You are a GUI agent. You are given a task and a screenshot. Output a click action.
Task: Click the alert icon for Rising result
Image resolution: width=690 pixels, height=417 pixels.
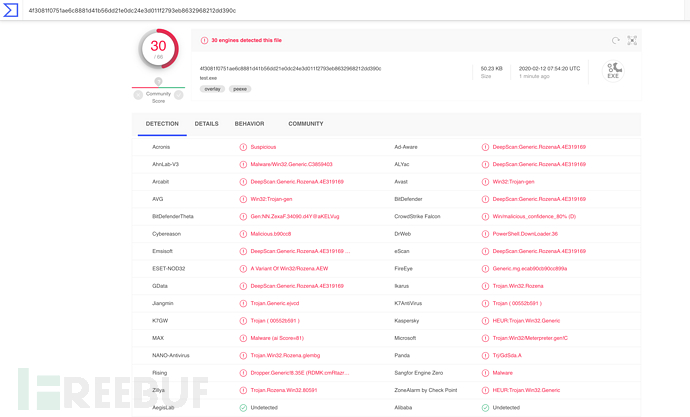[243, 373]
